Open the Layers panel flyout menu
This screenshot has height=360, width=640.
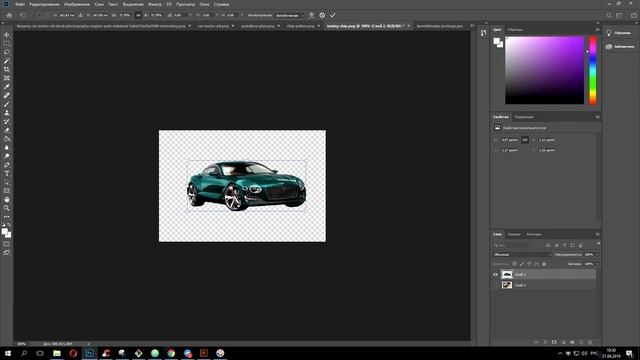click(598, 234)
